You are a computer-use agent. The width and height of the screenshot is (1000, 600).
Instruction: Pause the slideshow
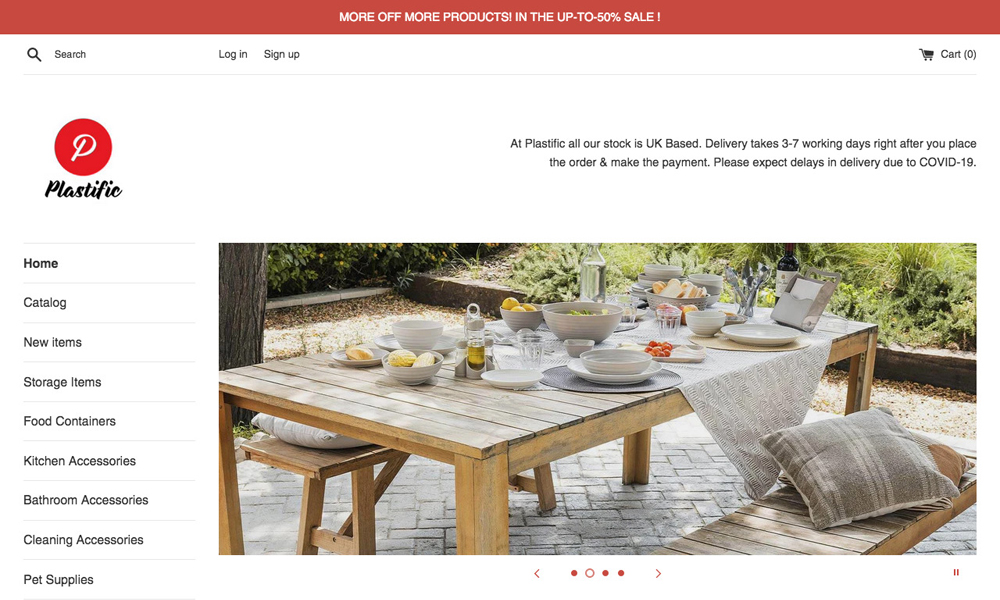pos(956,573)
